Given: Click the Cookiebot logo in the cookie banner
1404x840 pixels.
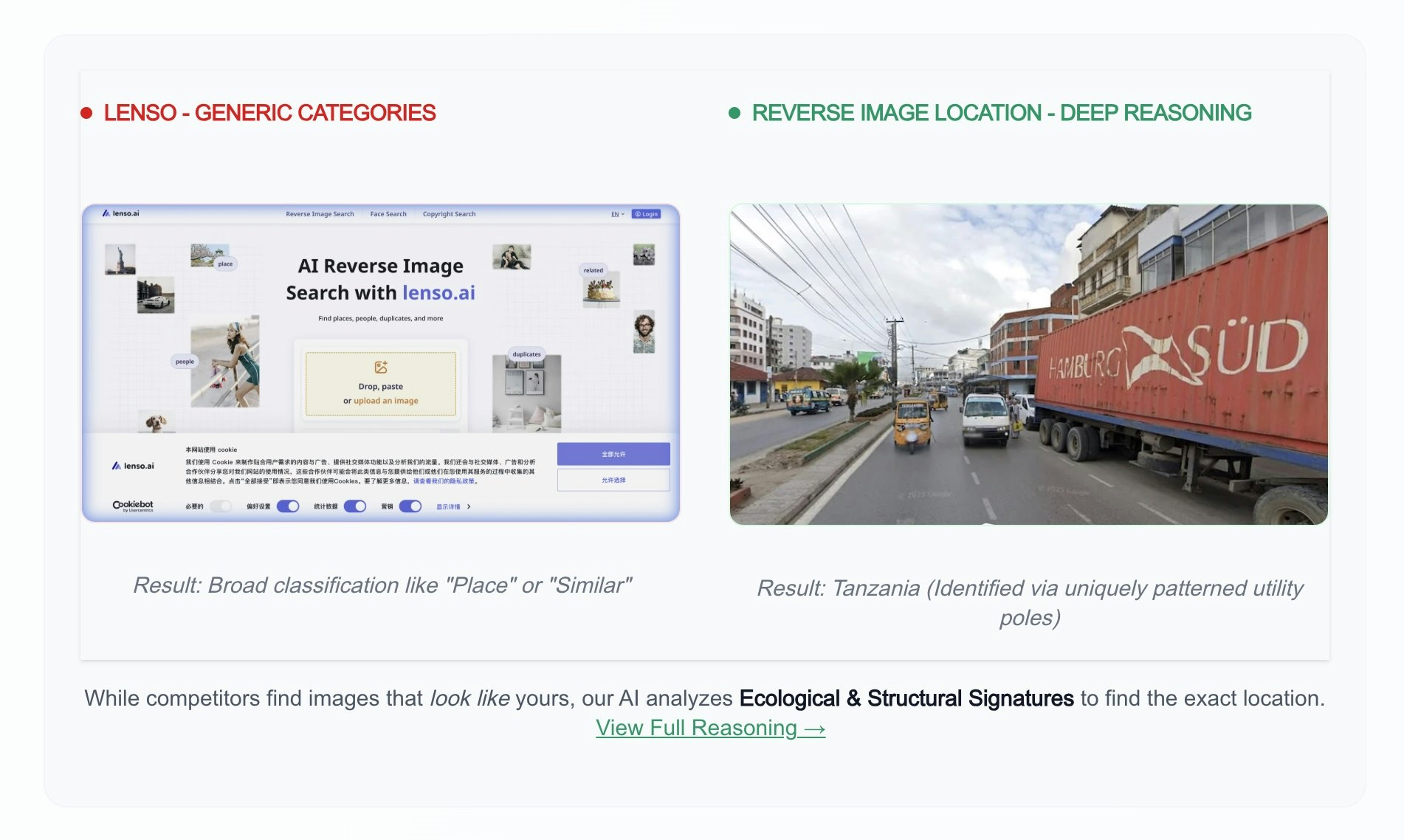Looking at the screenshot, I should [x=132, y=506].
